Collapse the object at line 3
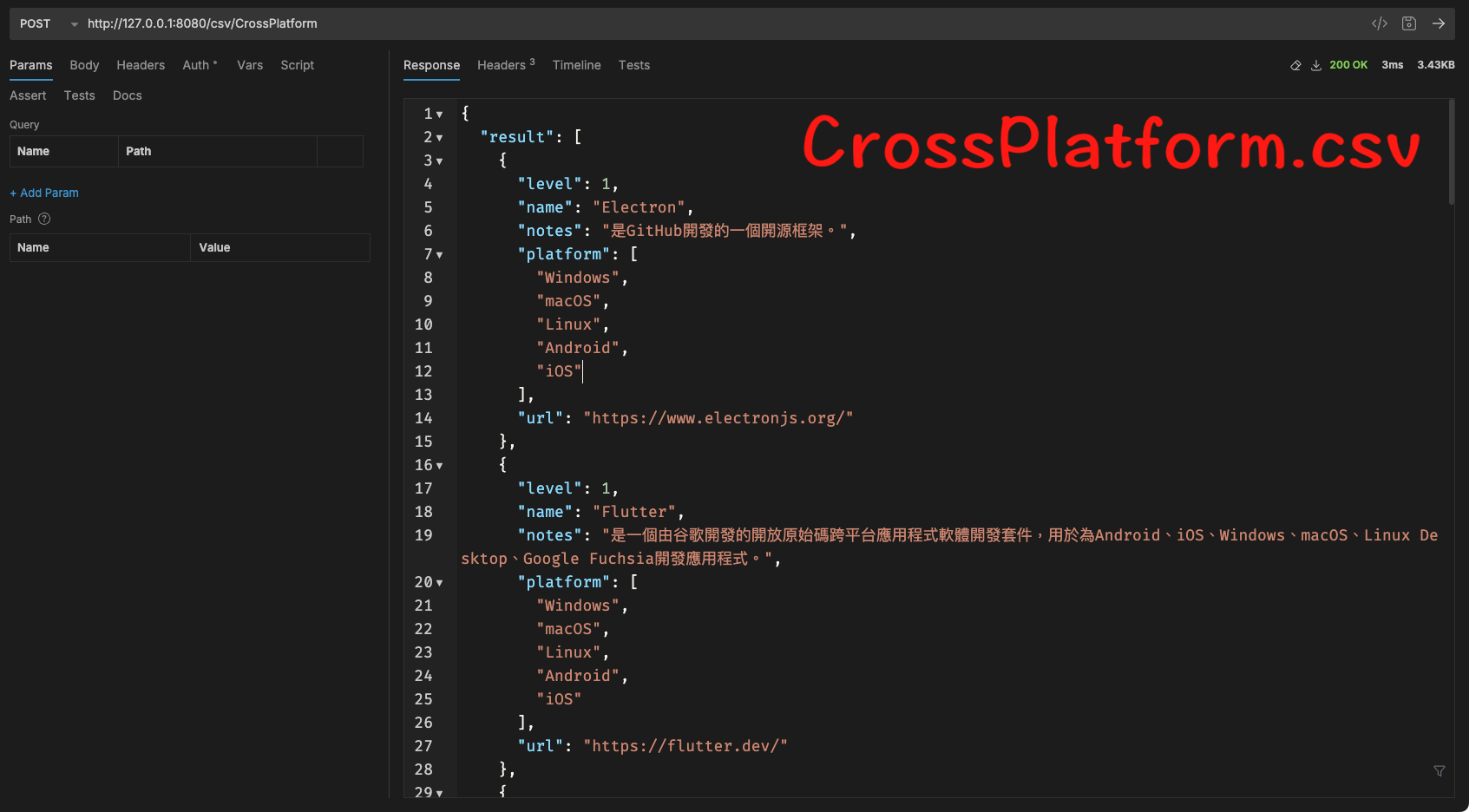 (440, 161)
